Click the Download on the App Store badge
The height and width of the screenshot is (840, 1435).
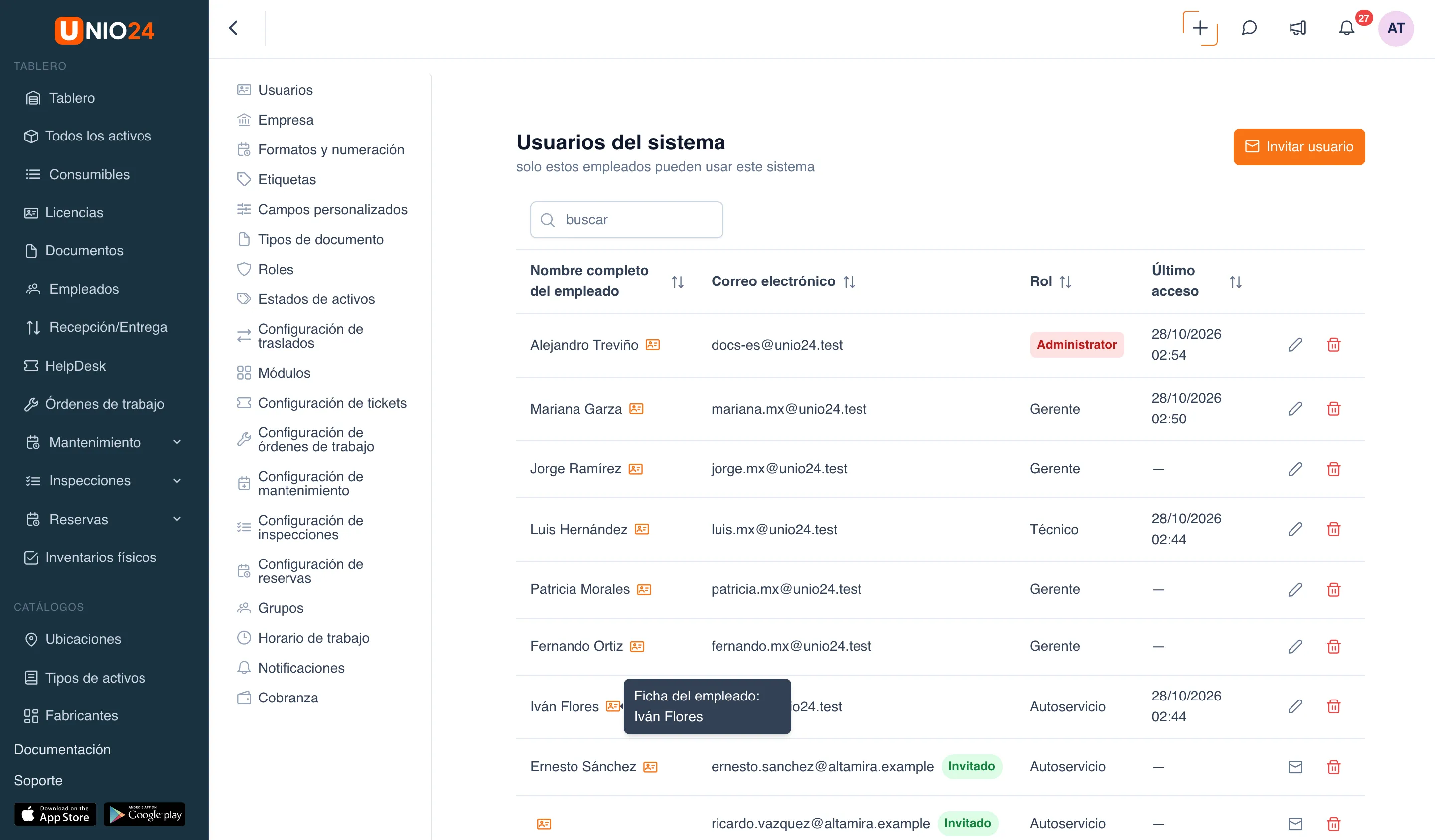(55, 815)
